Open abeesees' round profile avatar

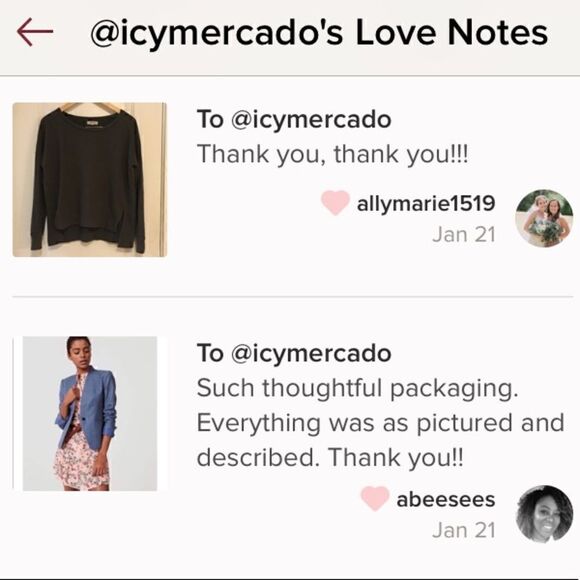coord(544,514)
